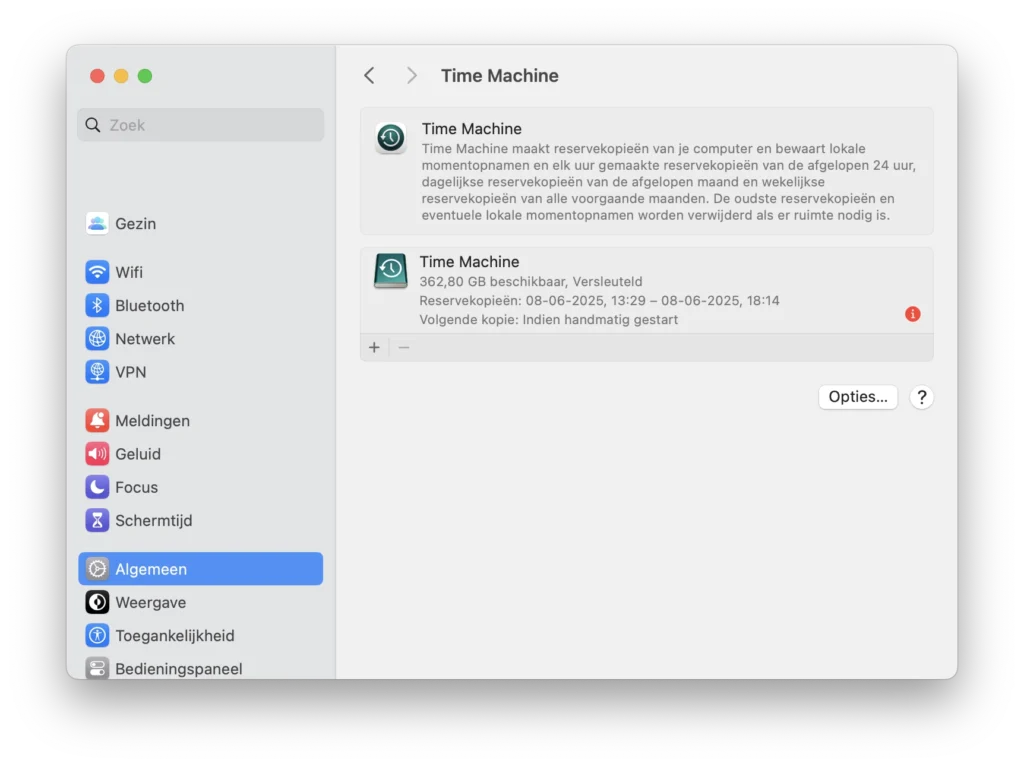
Task: Select the Toegankelijkheid sidebar label
Action: pos(174,635)
